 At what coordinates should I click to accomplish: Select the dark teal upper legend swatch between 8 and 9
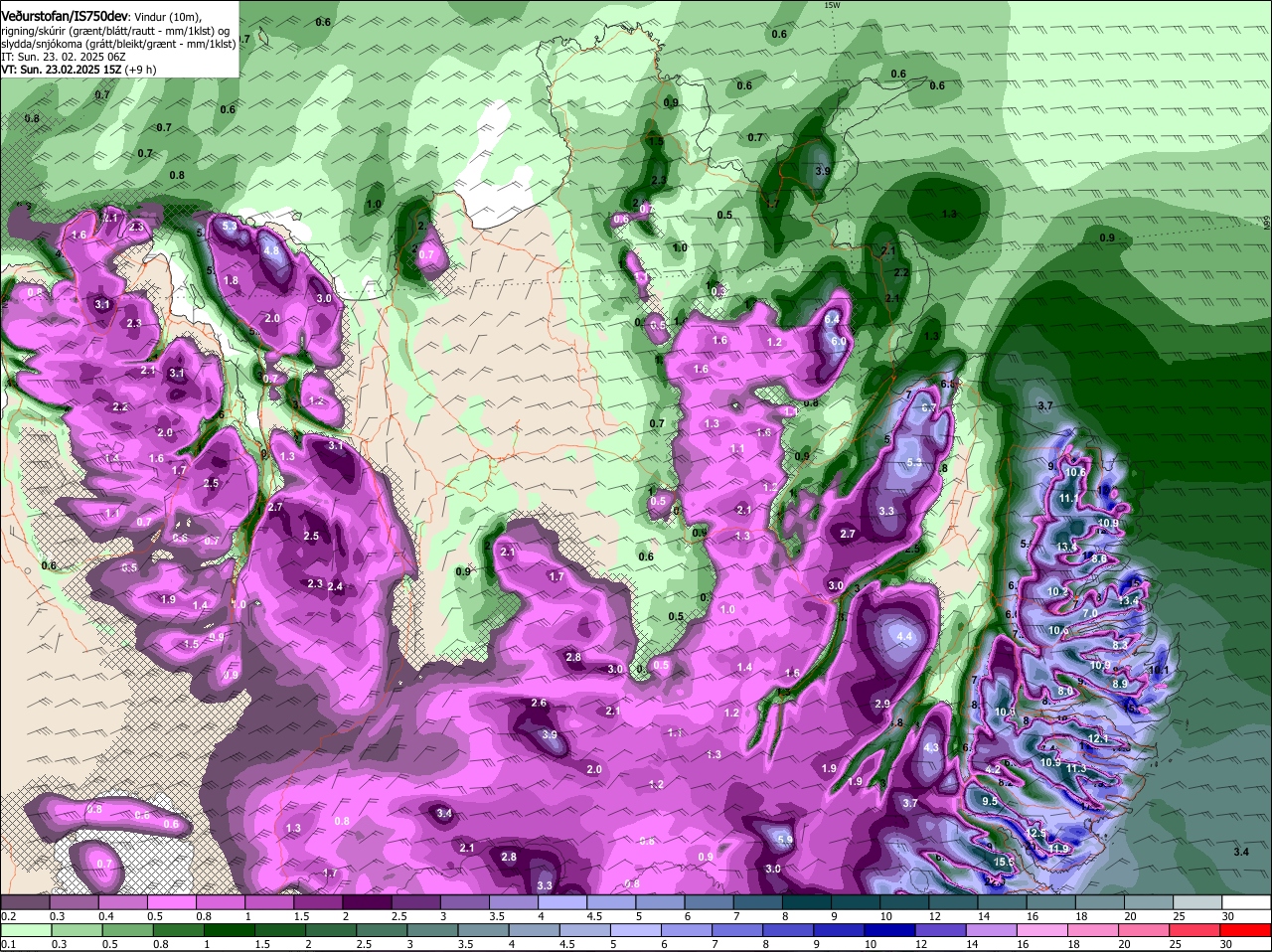click(x=806, y=902)
